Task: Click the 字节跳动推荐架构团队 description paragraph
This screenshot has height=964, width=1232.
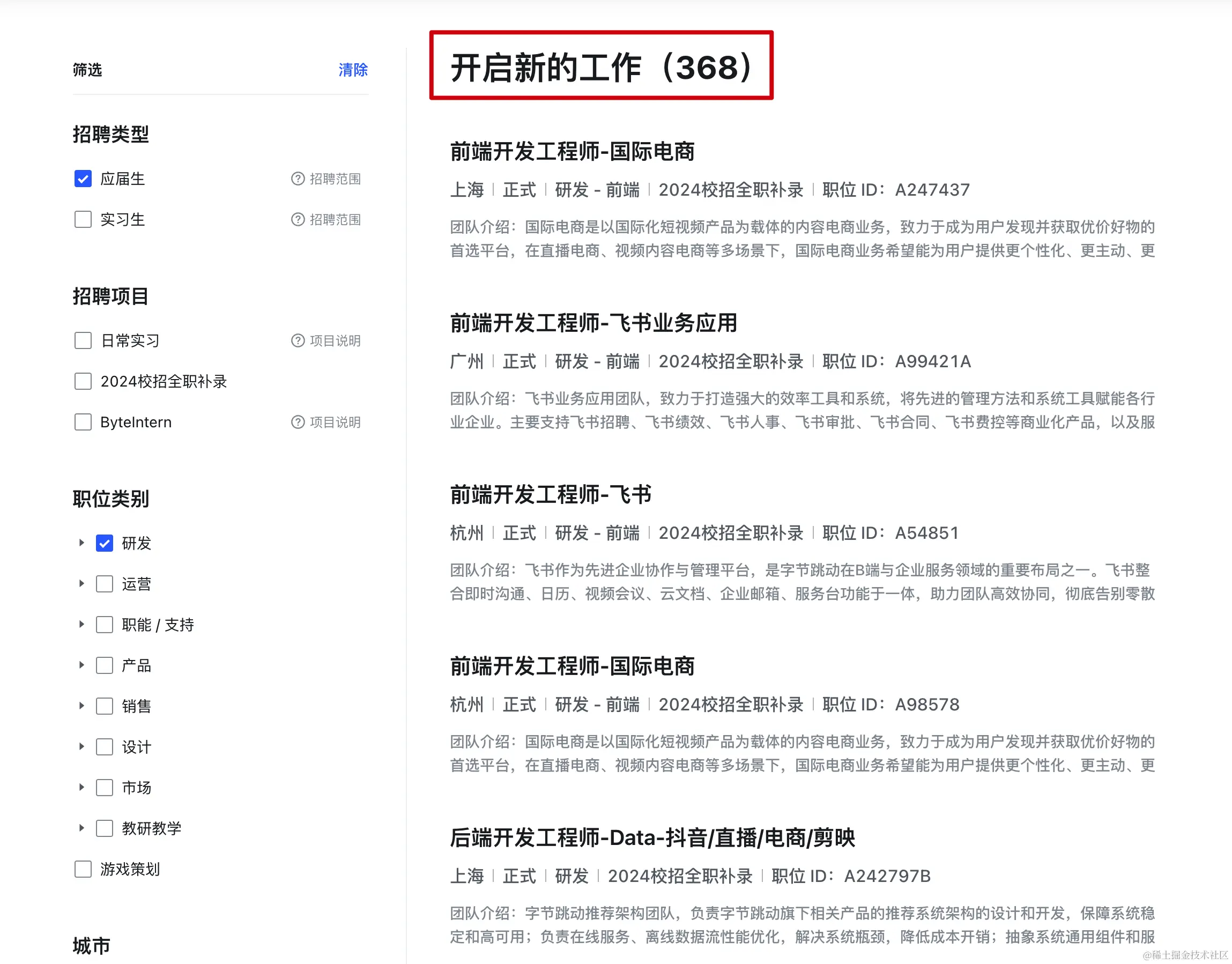Action: coord(803,925)
